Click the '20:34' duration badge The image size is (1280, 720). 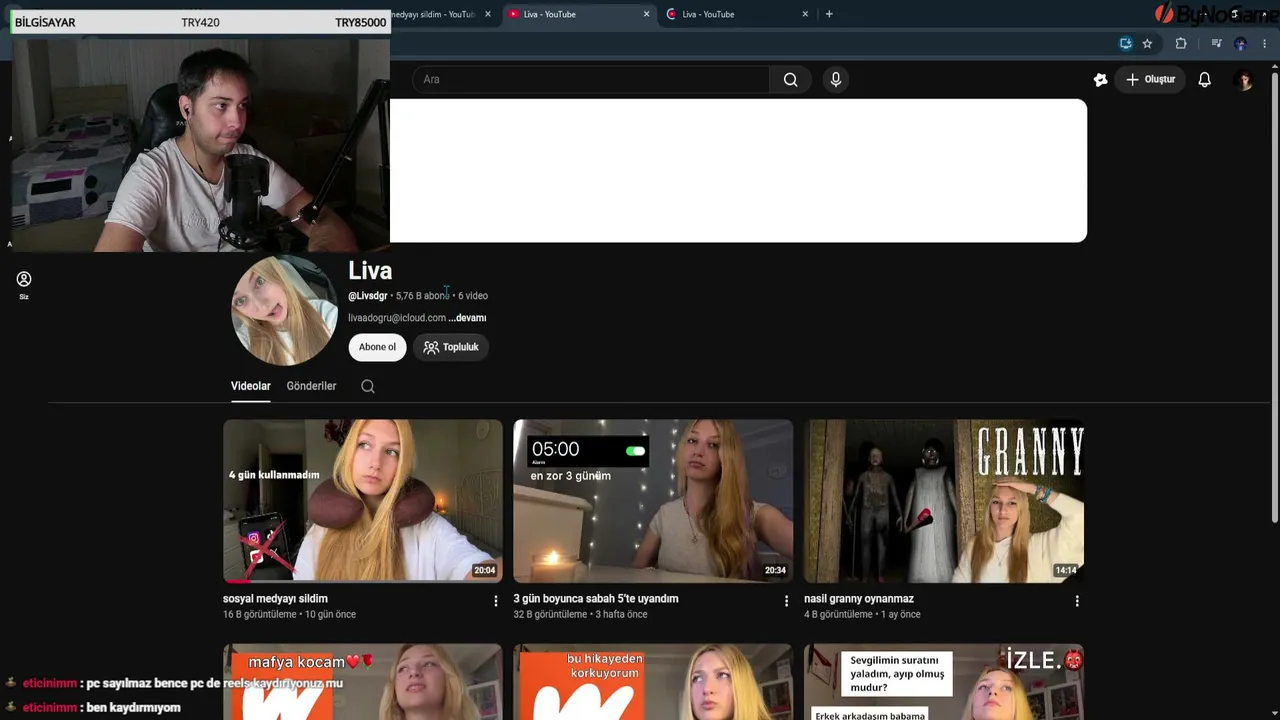775,571
